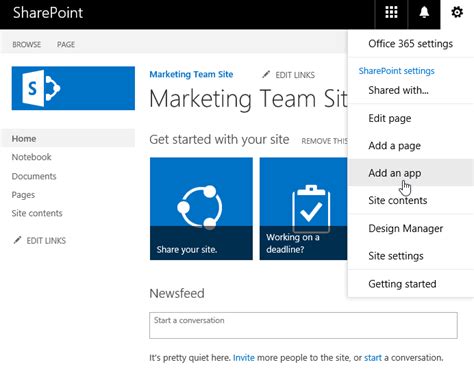This screenshot has height=371, width=474.
Task: Open the Working on a deadline tile
Action: 303,209
